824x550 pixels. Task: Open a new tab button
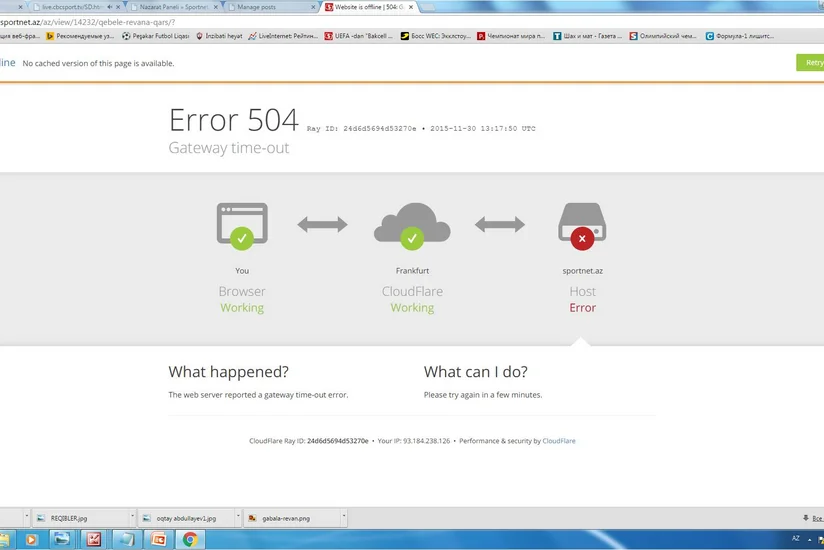click(x=428, y=7)
